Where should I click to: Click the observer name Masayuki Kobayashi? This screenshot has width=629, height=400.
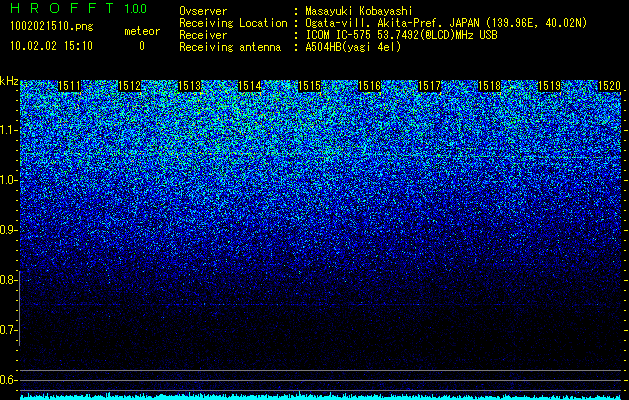click(359, 11)
